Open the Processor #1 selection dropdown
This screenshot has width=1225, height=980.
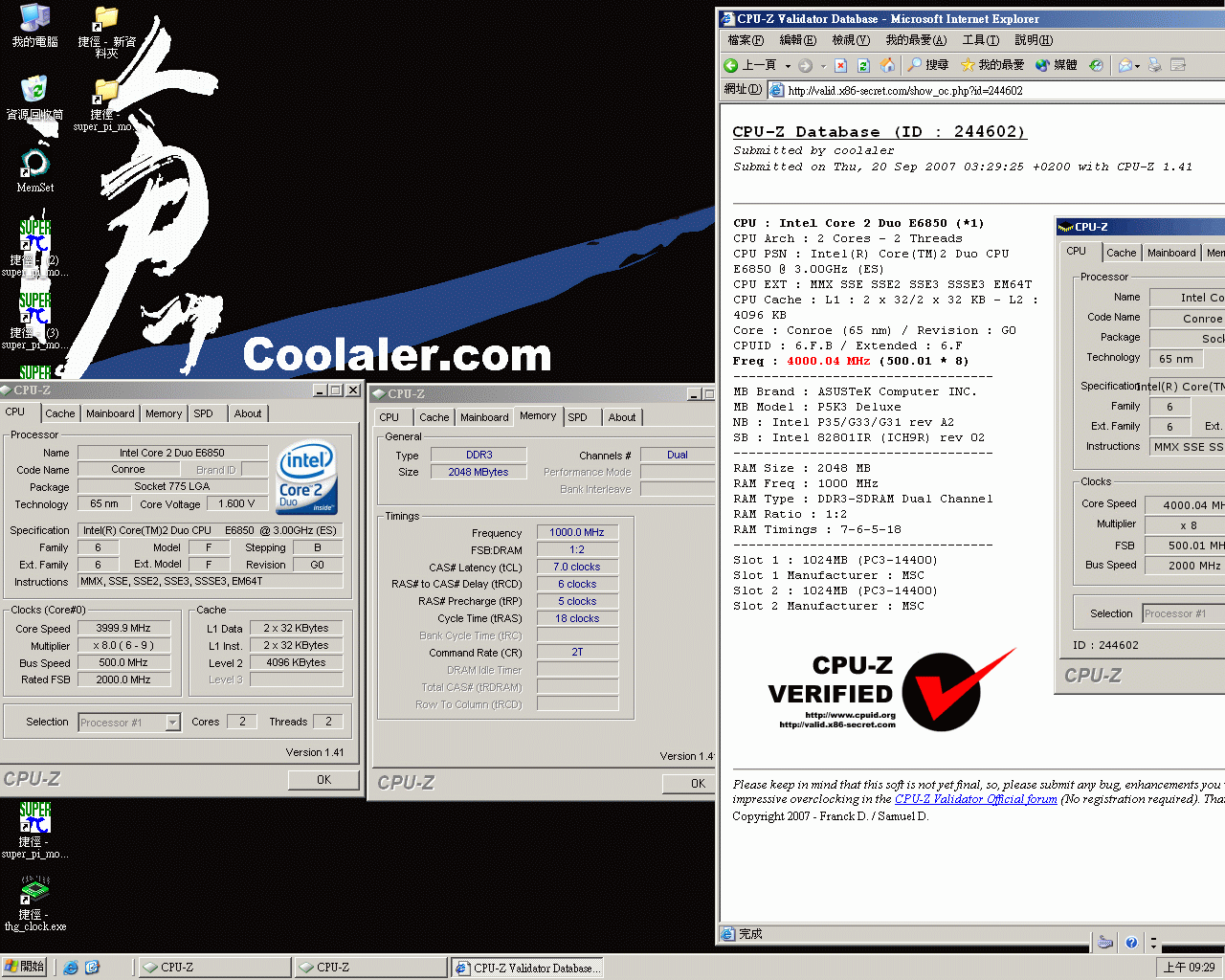pyautogui.click(x=173, y=723)
